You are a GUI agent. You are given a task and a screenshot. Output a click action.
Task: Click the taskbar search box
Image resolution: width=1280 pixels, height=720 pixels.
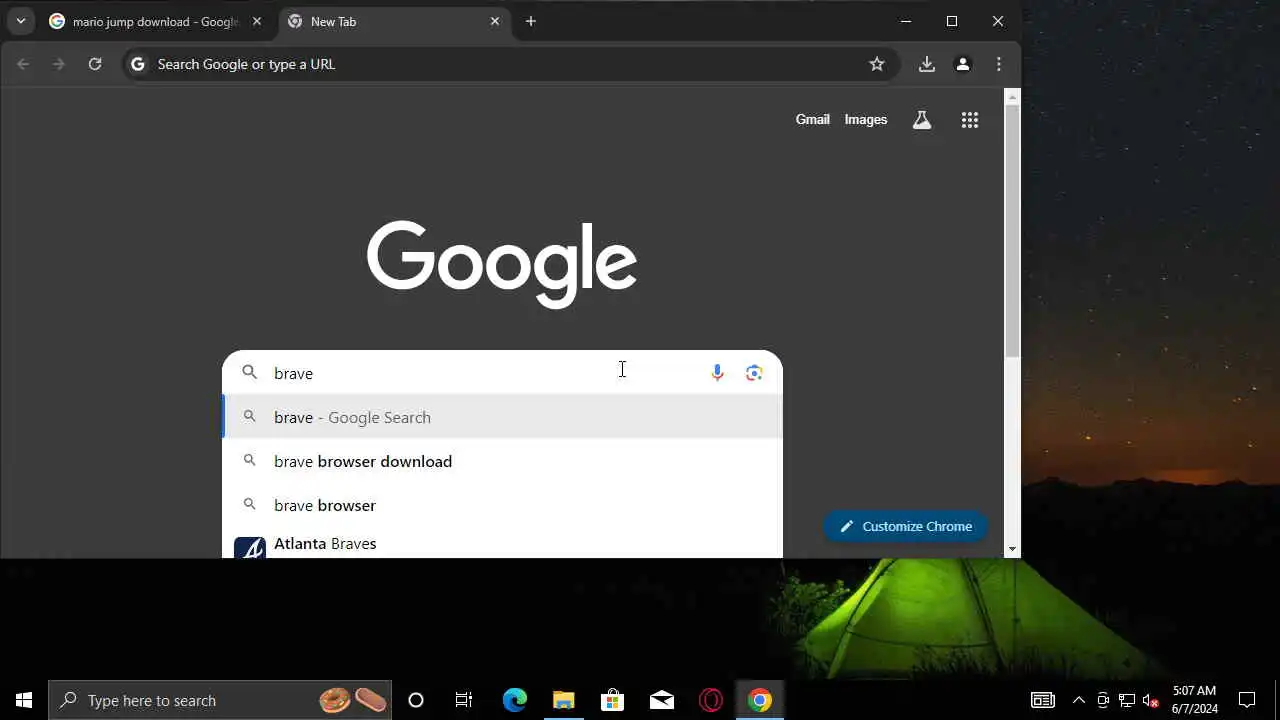[x=220, y=700]
